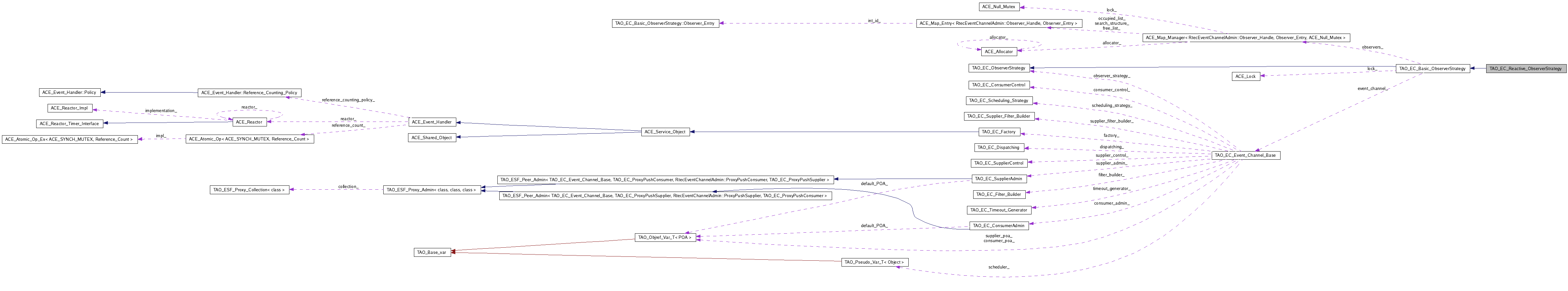The width and height of the screenshot is (1568, 291).
Task: Select the ACE_Atomic_Op< ACE_SYNCH_MUTEX, Reference_Count > node
Action: 250,139
